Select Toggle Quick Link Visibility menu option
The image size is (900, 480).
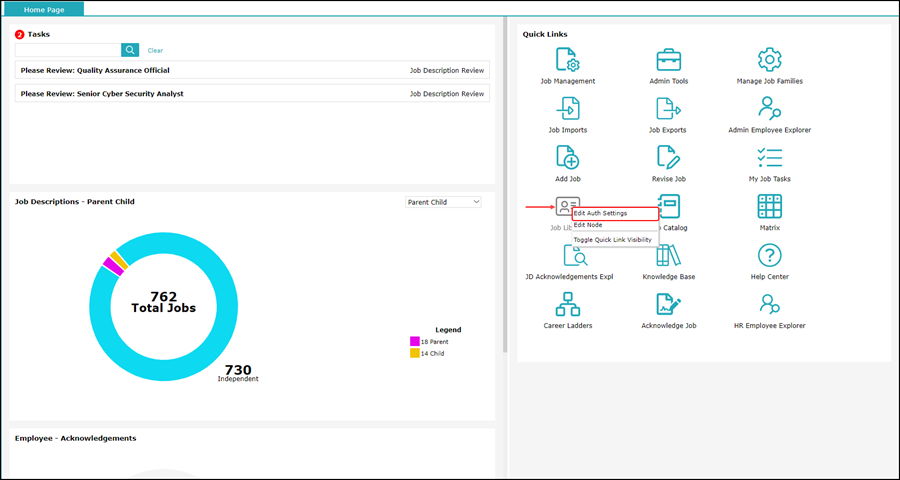615,240
